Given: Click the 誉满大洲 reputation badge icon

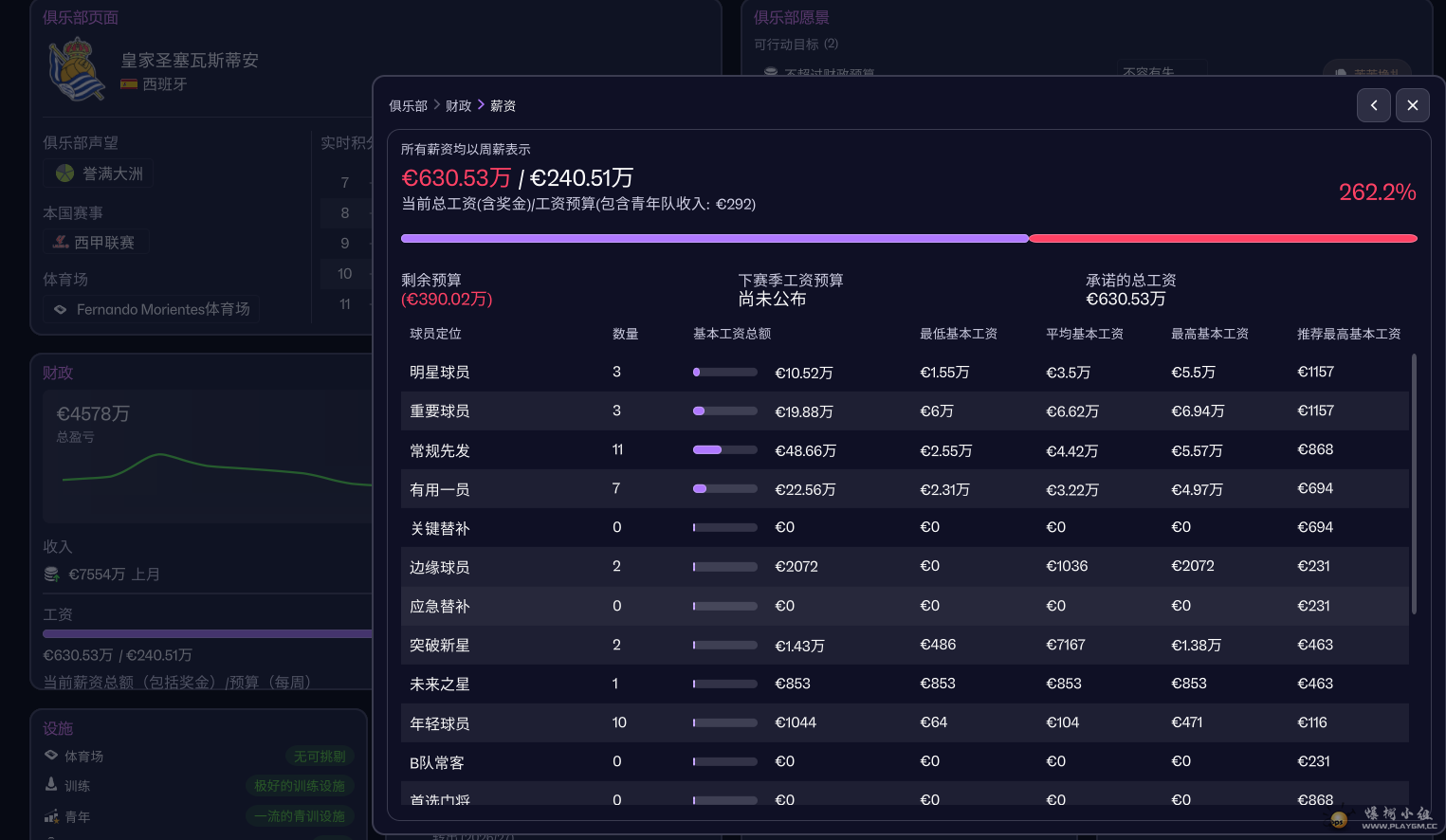Looking at the screenshot, I should pyautogui.click(x=64, y=173).
